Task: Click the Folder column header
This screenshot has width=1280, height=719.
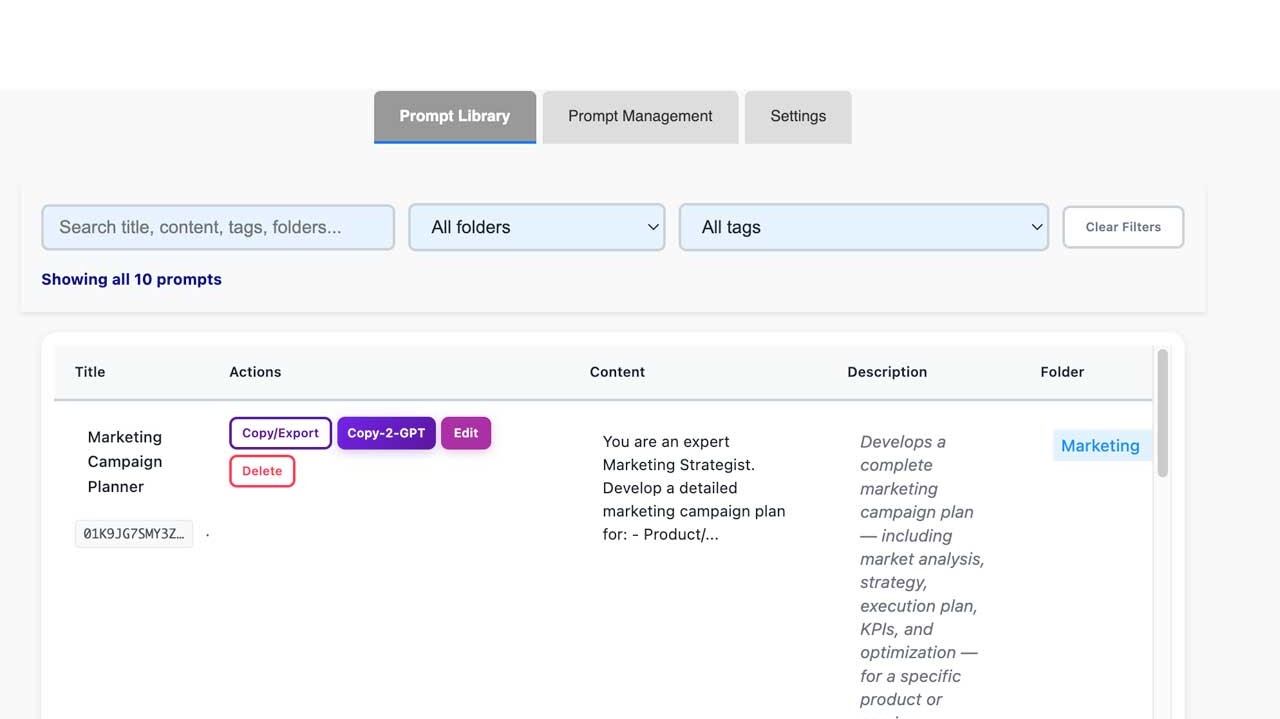Action: pos(1062,372)
